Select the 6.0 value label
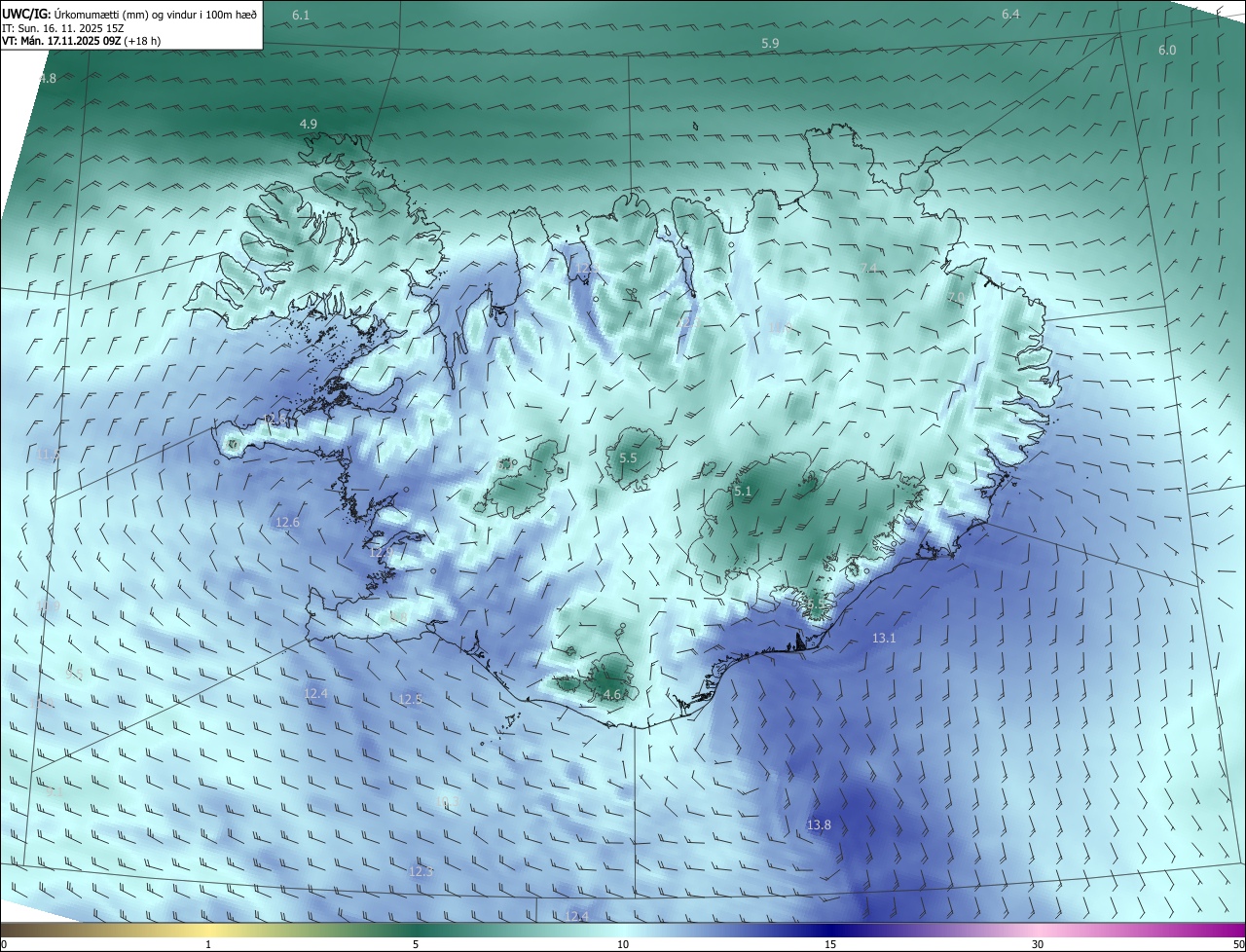 coord(1167,50)
